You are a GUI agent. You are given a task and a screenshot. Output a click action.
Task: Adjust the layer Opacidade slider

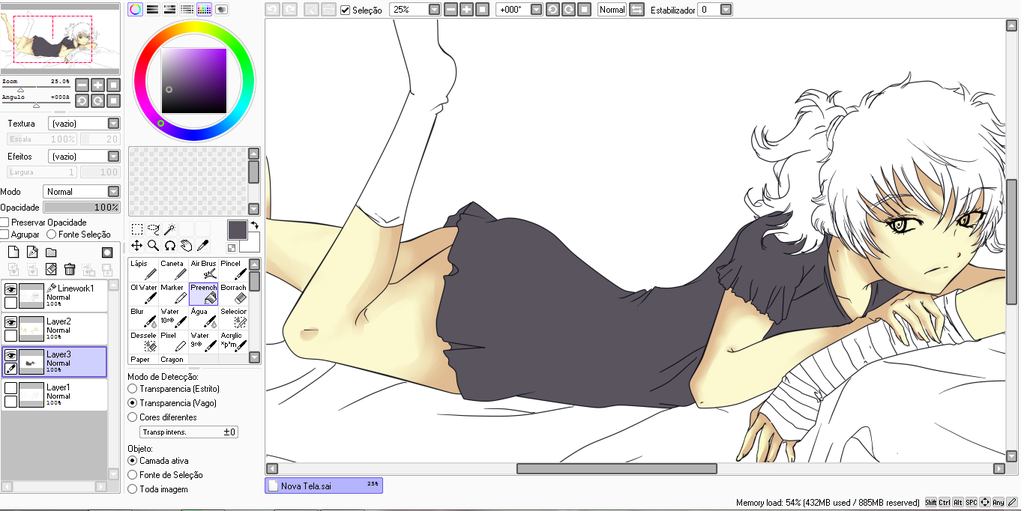click(x=82, y=207)
